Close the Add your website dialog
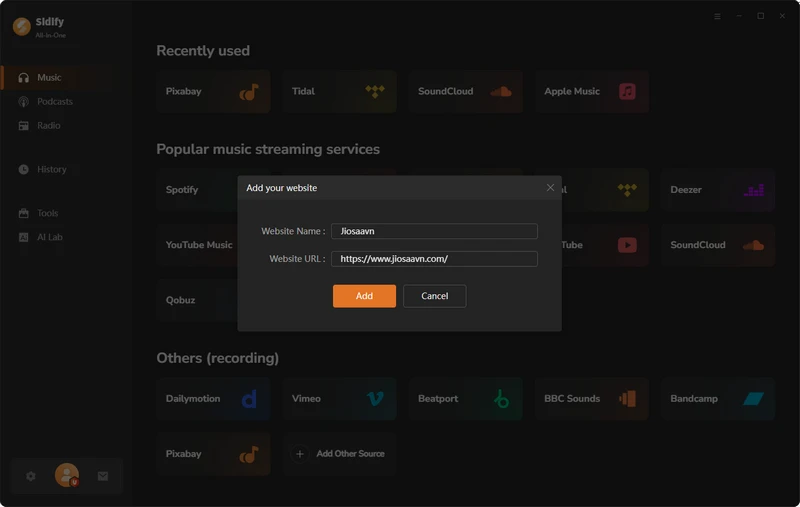Screen dimensions: 800x507 [550, 188]
